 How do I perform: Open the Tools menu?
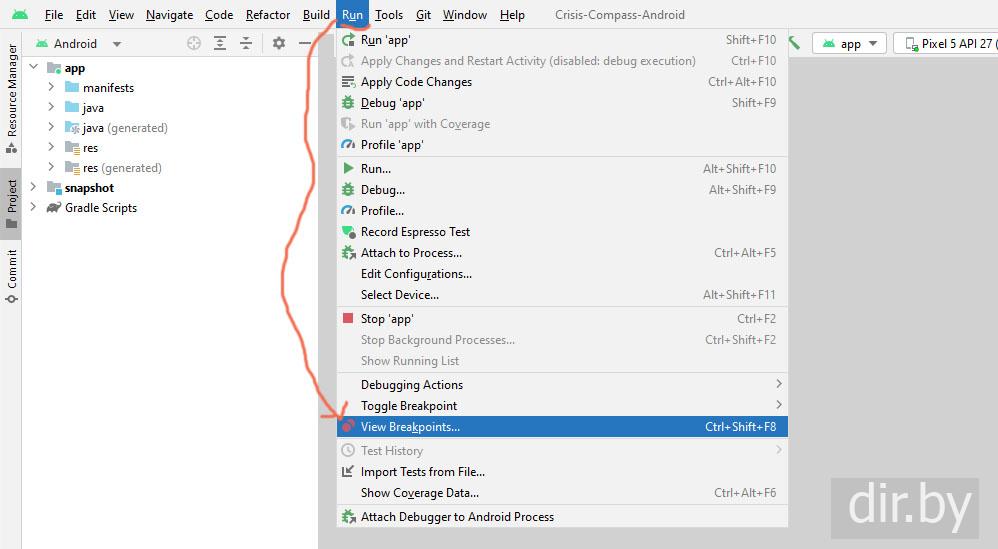pyautogui.click(x=389, y=15)
